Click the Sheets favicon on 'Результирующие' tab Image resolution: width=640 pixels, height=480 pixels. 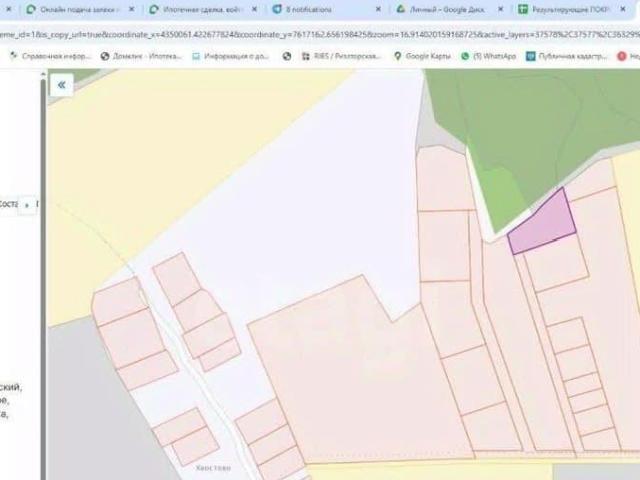(523, 9)
